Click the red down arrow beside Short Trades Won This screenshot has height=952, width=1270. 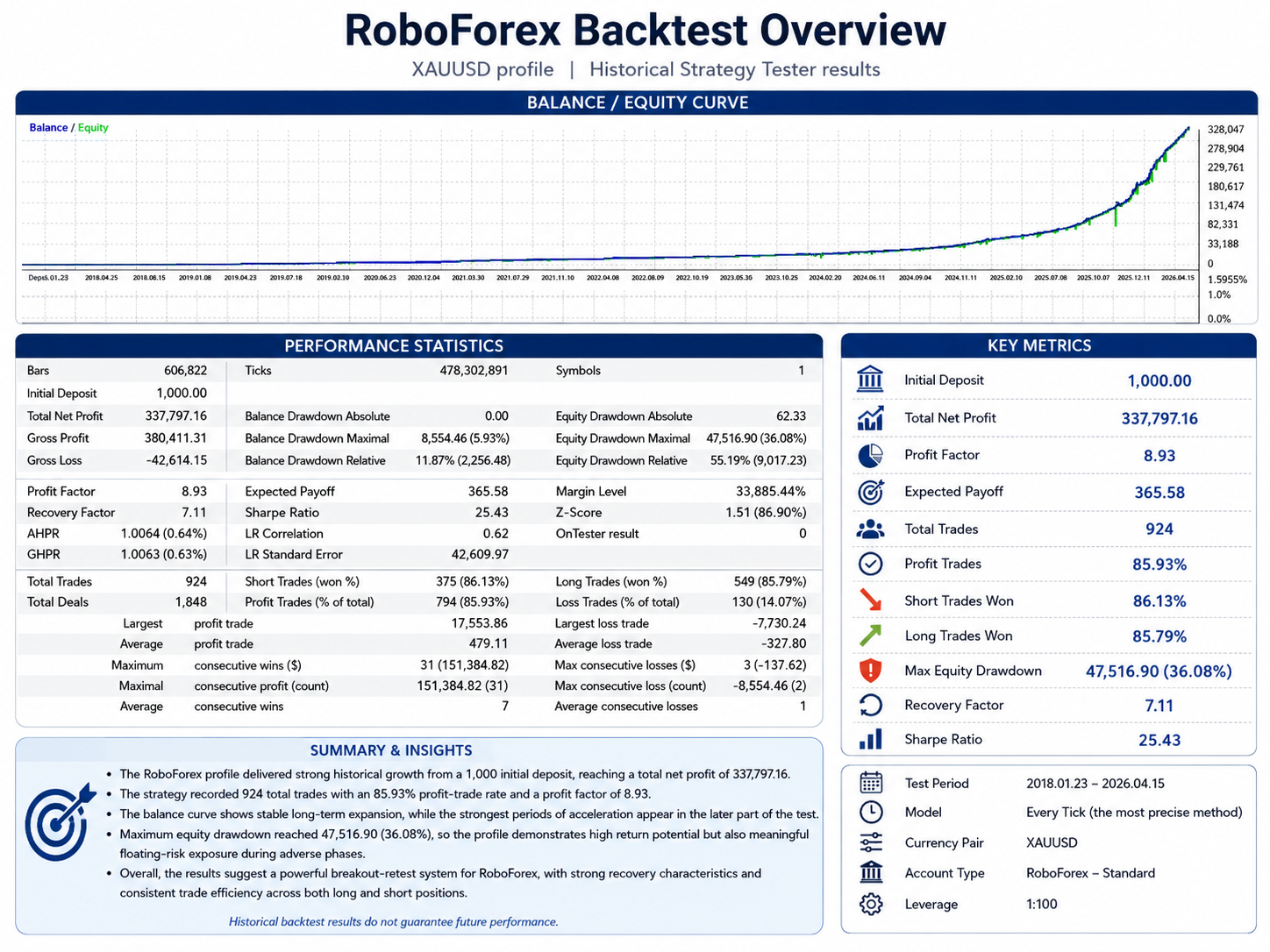(870, 600)
